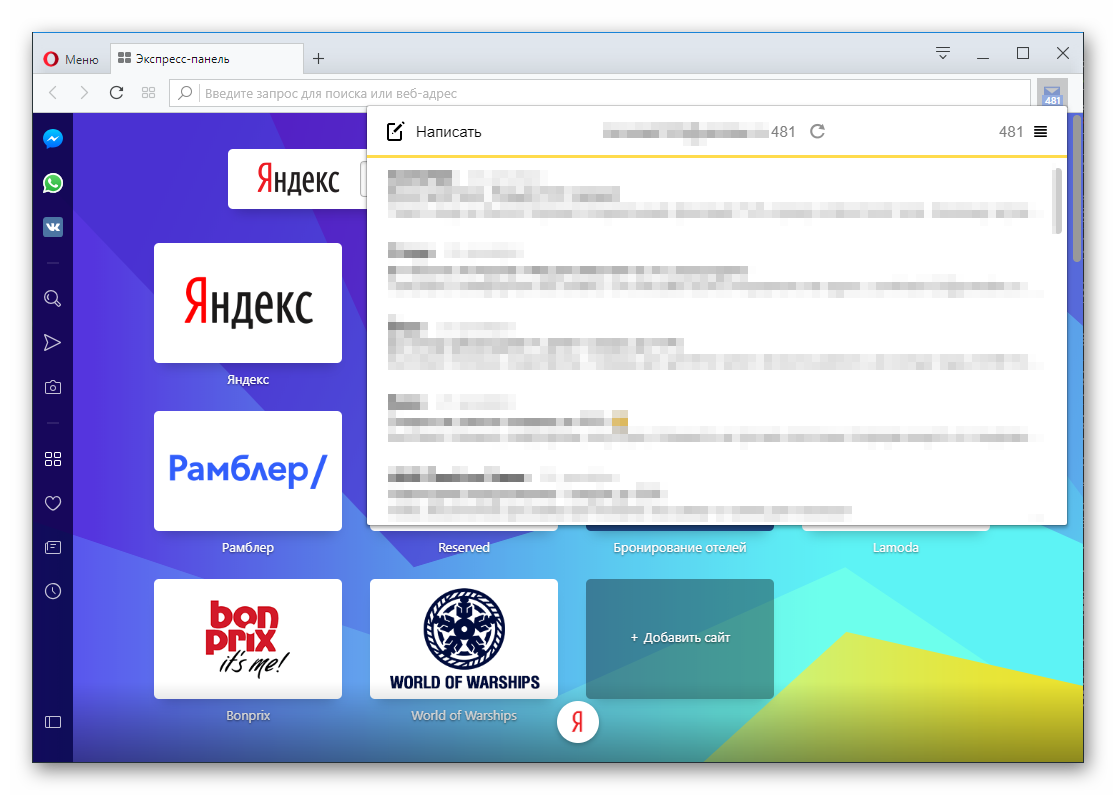Open history clock icon in sidebar
Viewport: 1116px width, 795px height.
tap(53, 591)
